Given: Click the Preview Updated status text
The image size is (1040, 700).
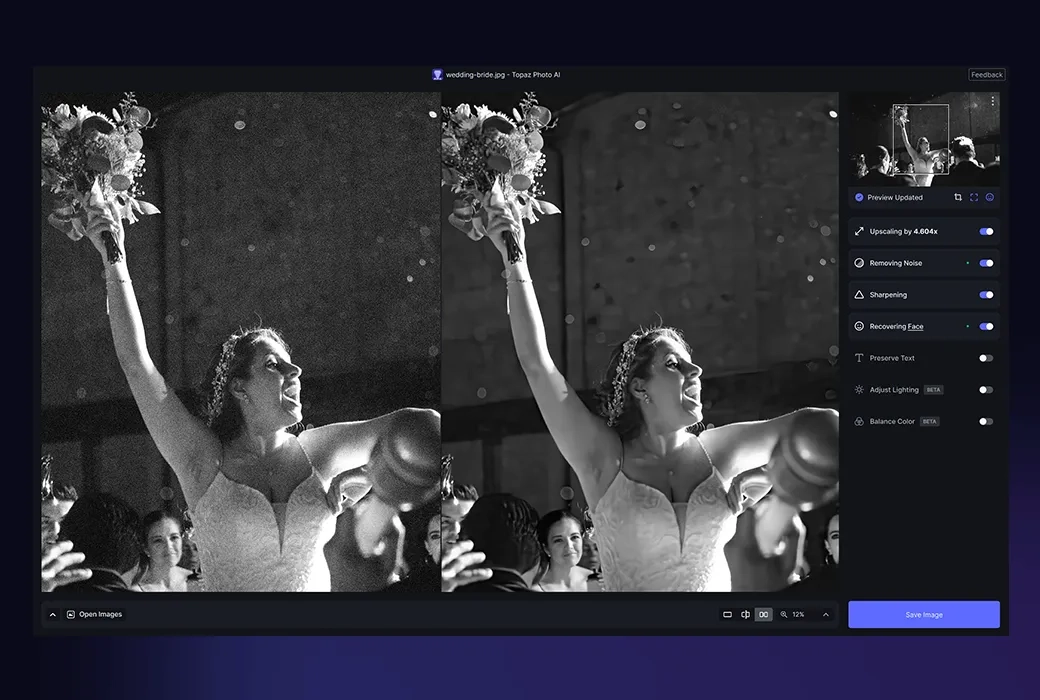Looking at the screenshot, I should click(x=895, y=197).
